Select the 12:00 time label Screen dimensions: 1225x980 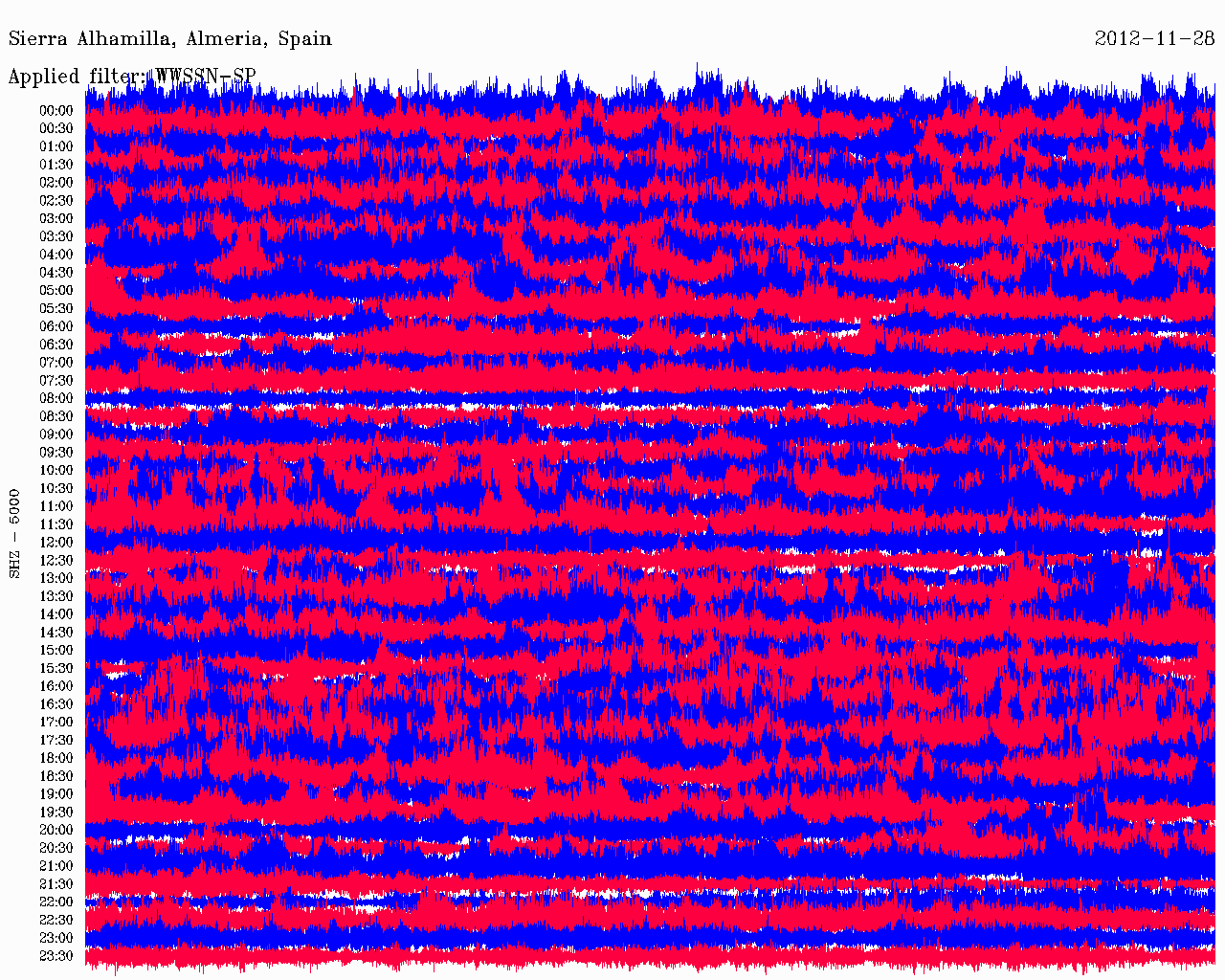56,543
